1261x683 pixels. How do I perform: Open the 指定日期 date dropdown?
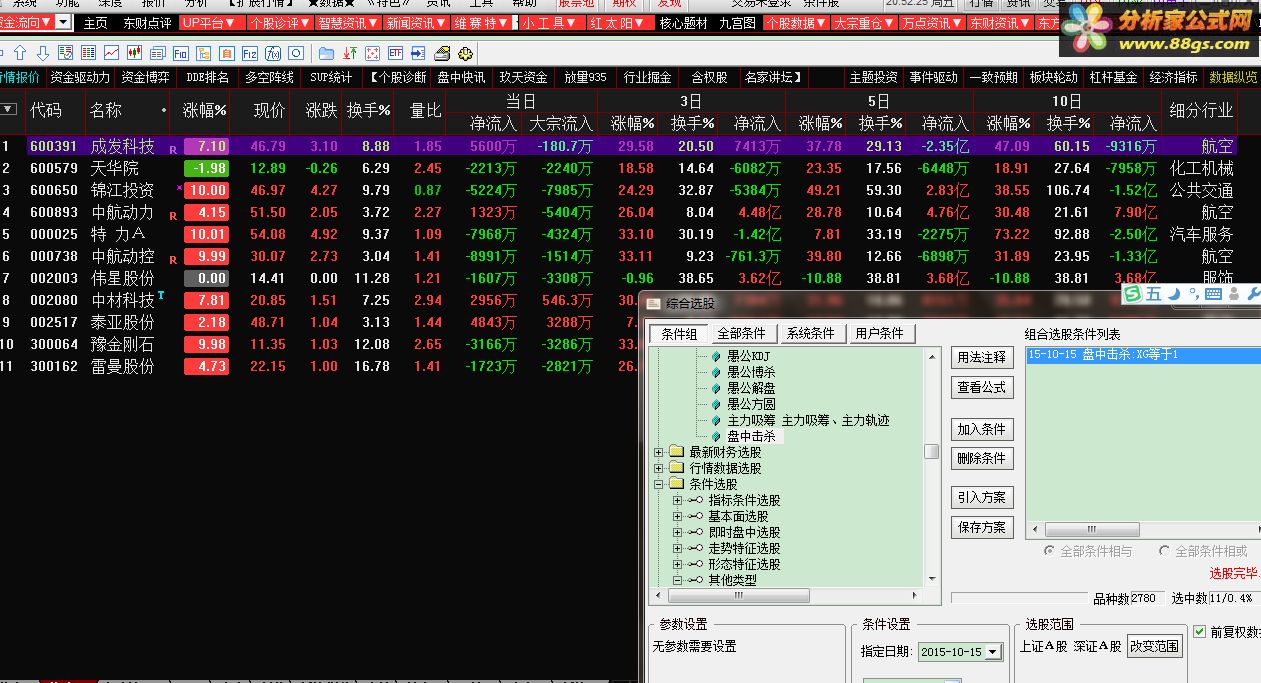(x=992, y=652)
